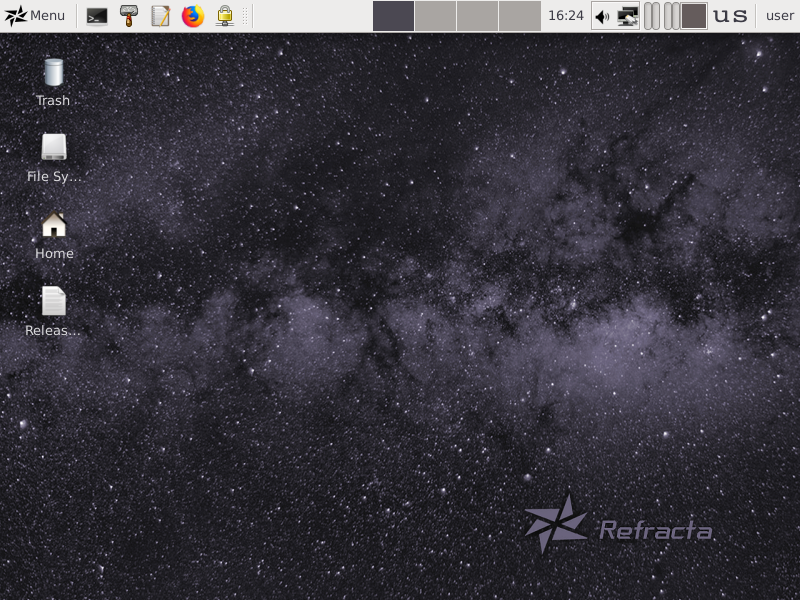Click the network connection tray icon
Viewport: 800px width, 600px height.
click(628, 16)
